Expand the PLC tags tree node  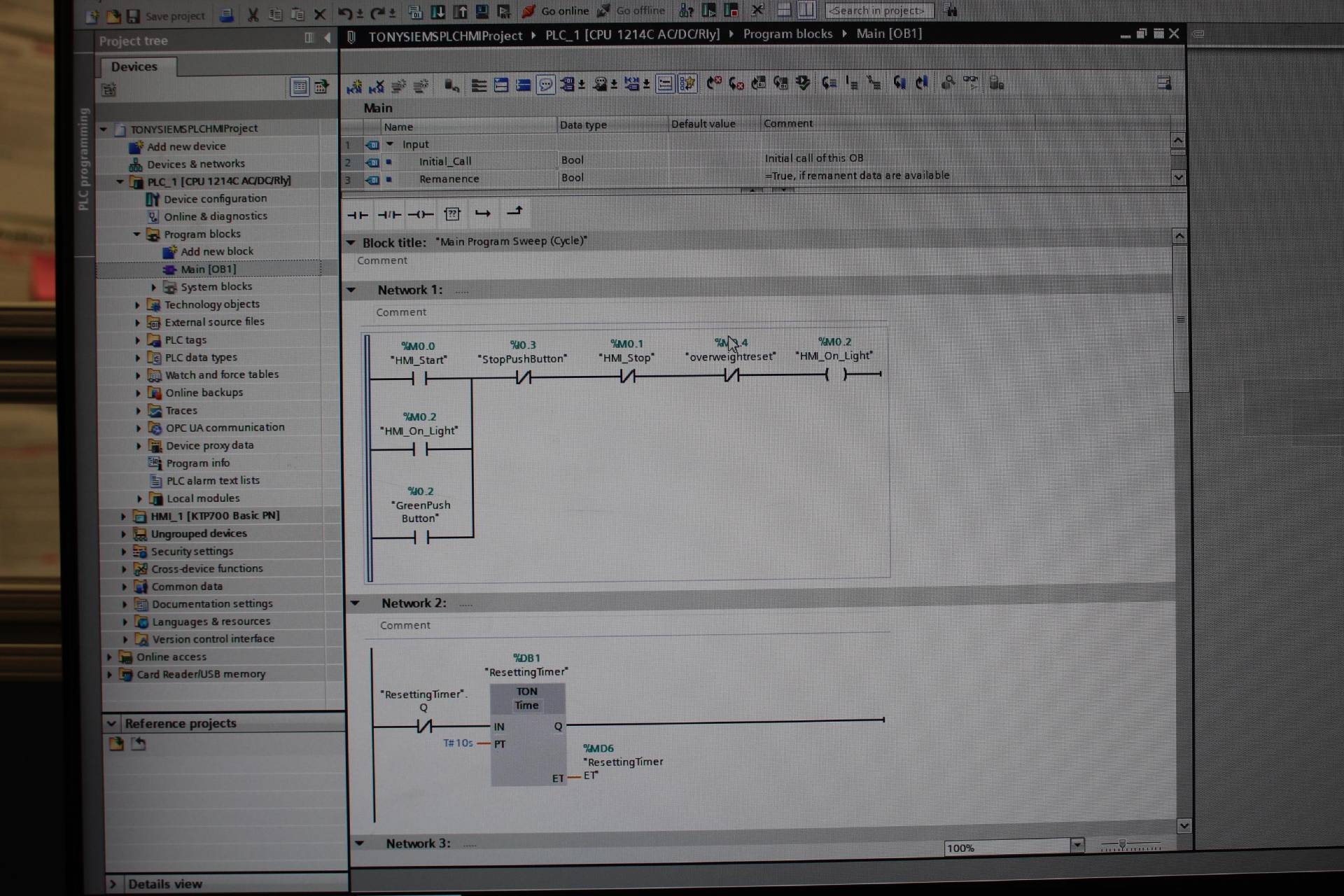(x=137, y=340)
